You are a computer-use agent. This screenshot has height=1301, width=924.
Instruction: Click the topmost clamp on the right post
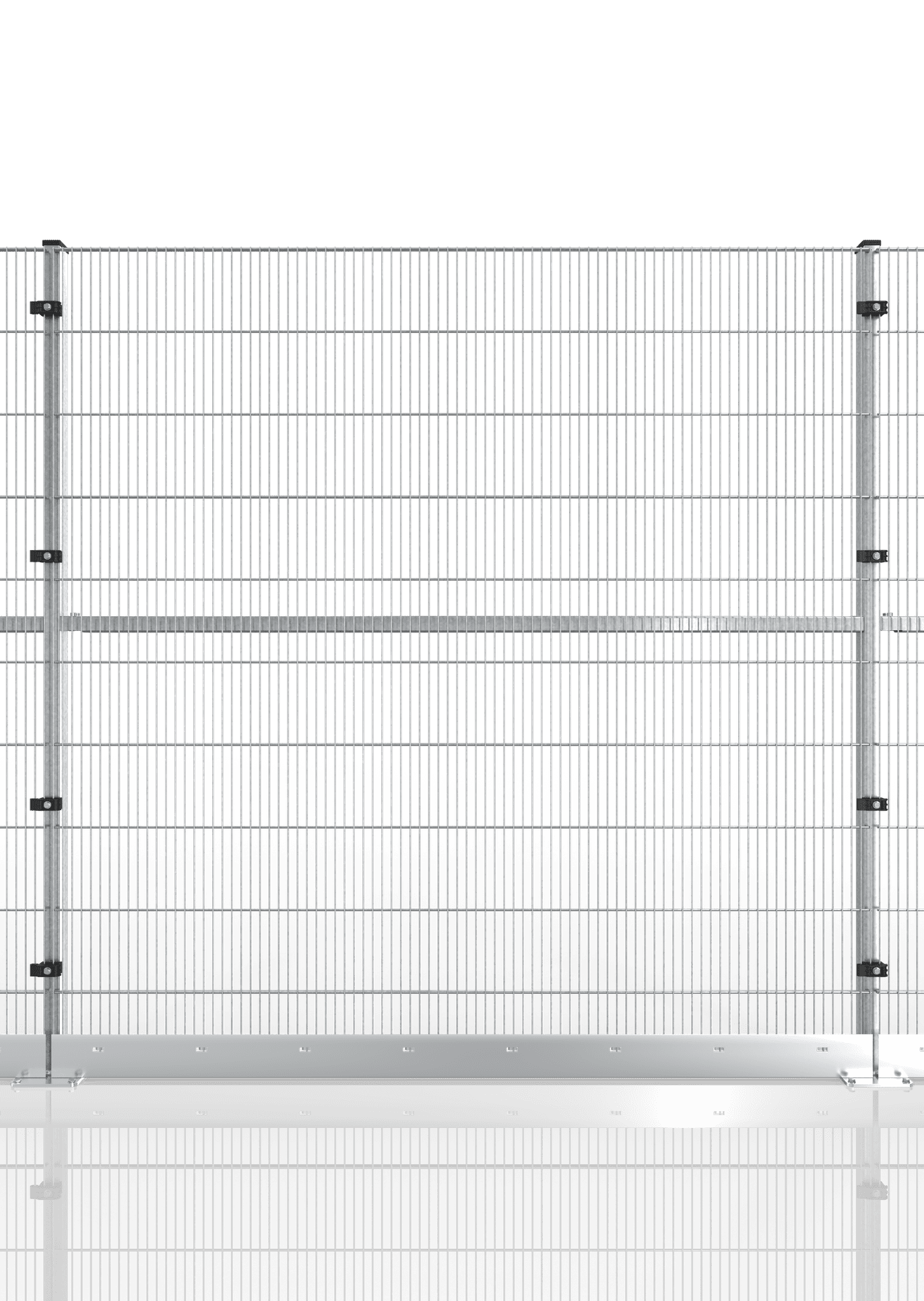point(872,307)
